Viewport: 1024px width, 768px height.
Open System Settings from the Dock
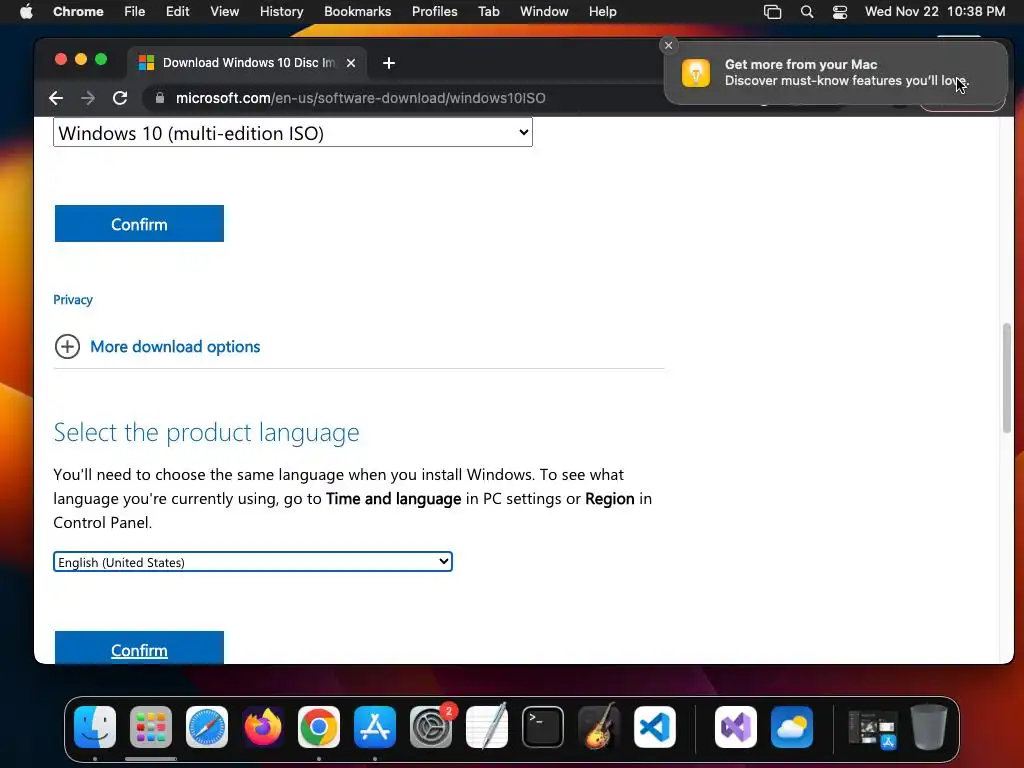(431, 727)
